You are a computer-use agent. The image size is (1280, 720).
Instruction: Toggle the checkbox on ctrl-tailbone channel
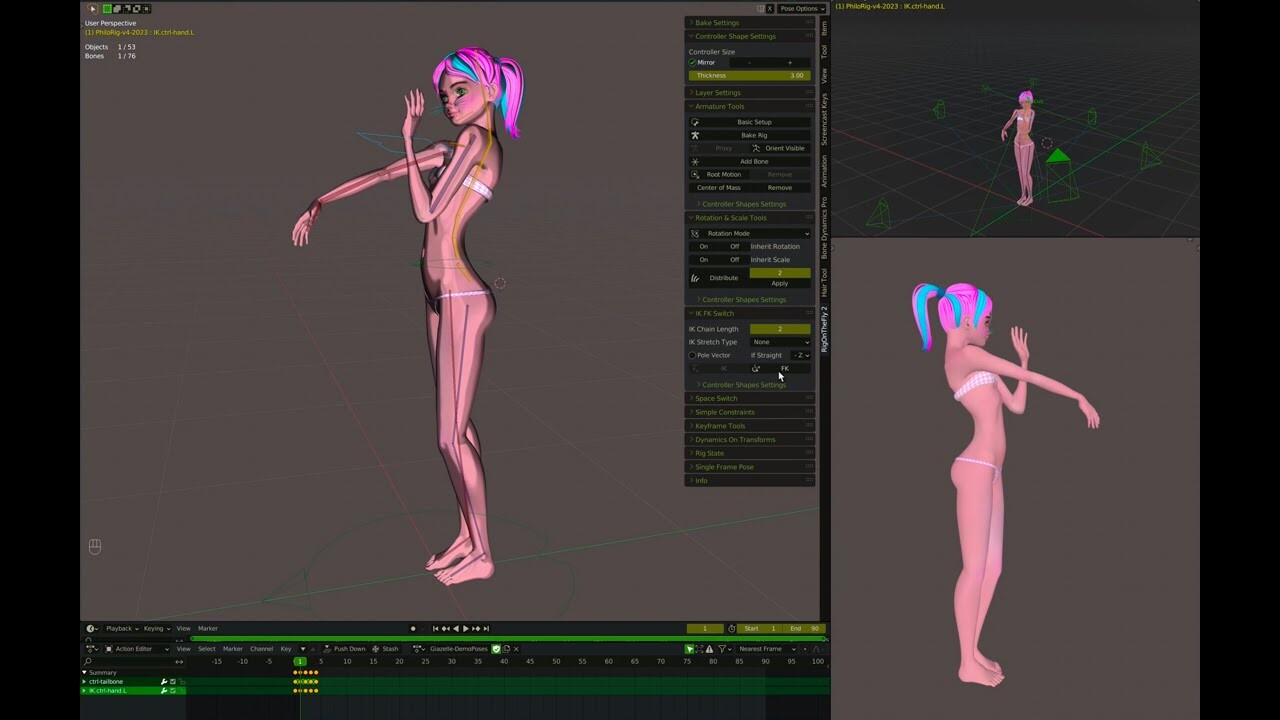tap(172, 681)
